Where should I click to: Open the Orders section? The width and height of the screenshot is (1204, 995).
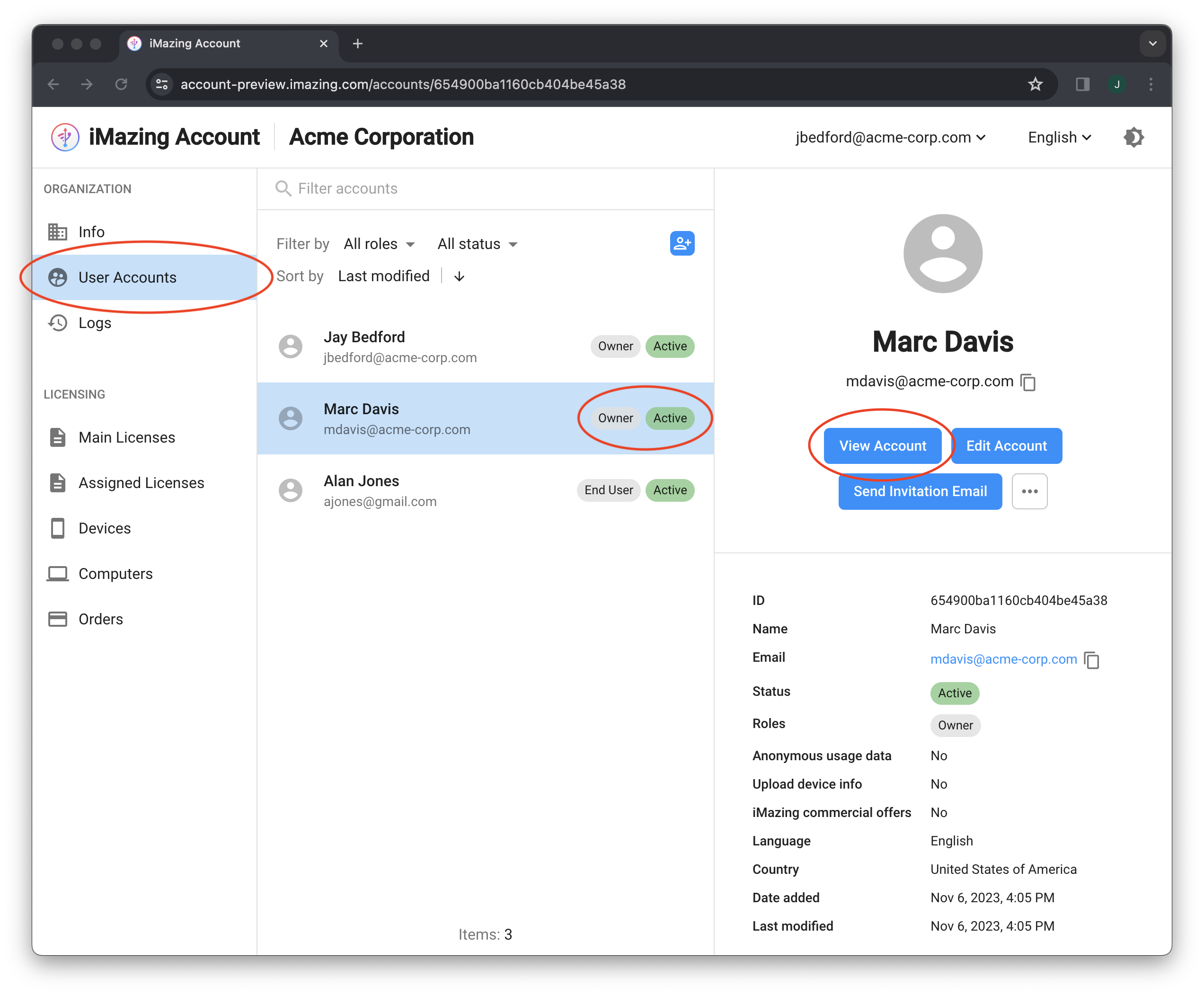[x=144, y=619]
